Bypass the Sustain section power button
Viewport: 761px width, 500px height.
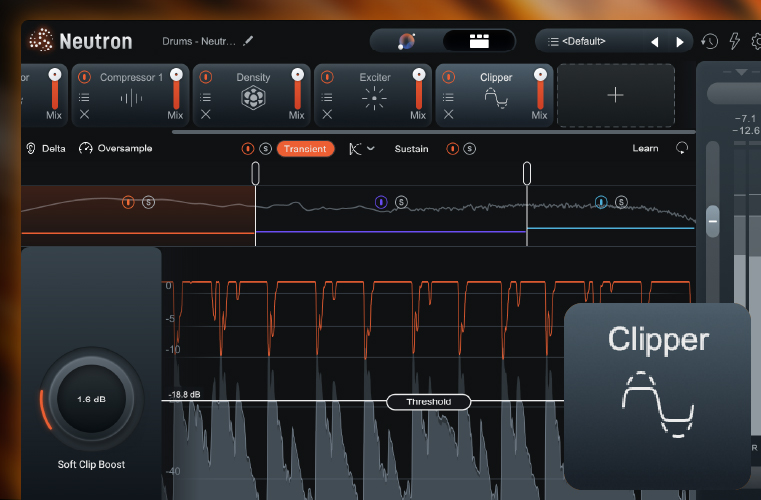pos(452,149)
